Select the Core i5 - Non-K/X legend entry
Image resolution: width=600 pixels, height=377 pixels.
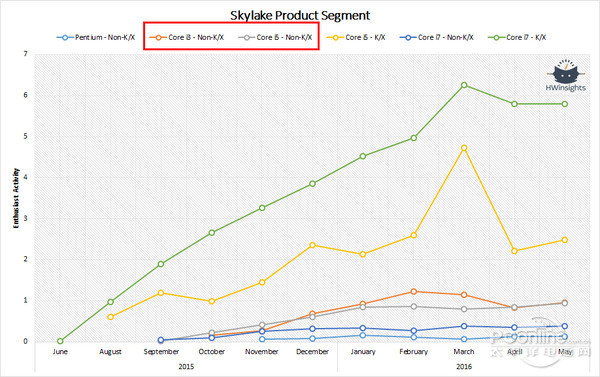click(275, 38)
